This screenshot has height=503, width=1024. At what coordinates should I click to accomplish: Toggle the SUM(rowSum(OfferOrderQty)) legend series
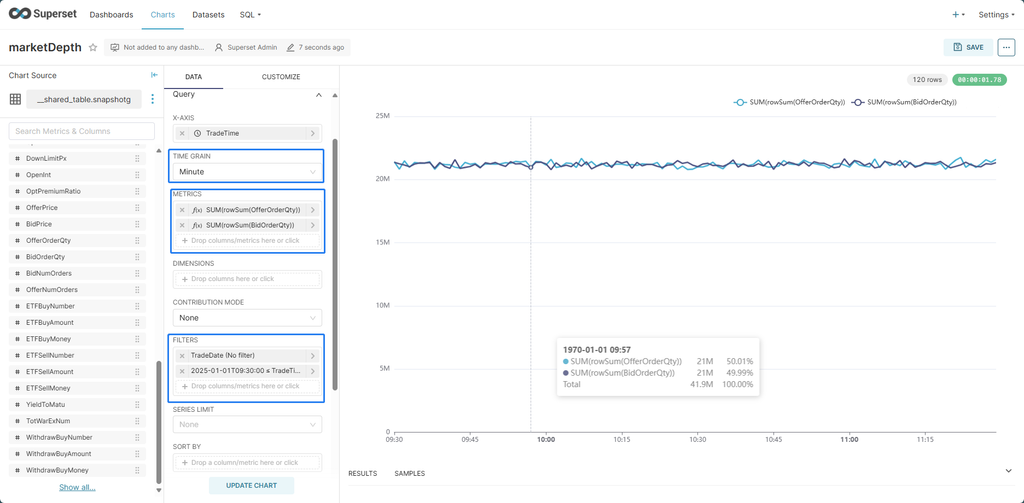click(789, 102)
